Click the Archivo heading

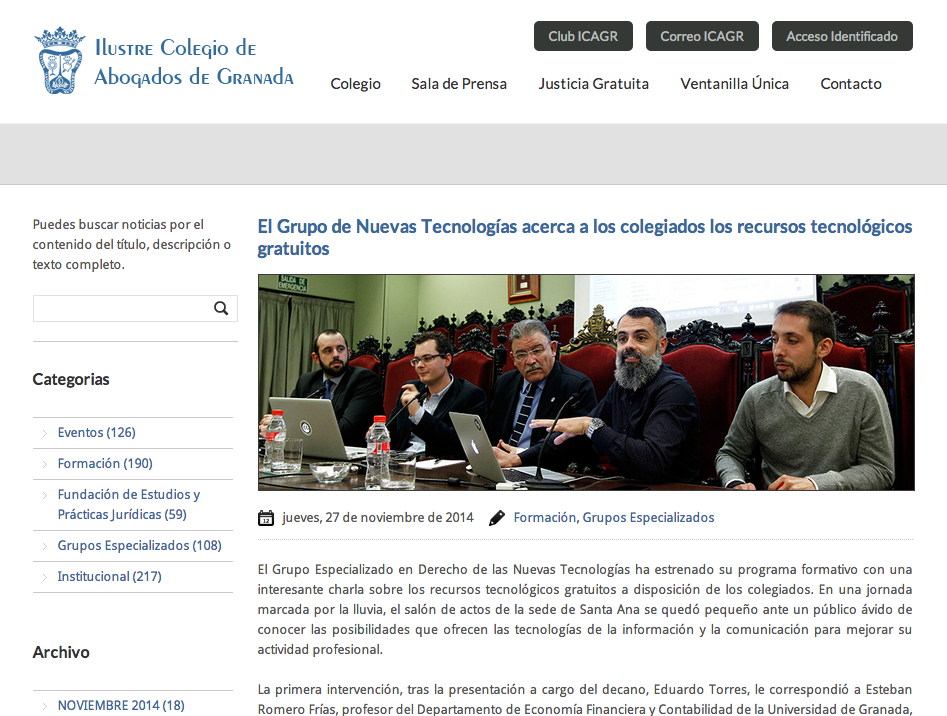click(x=61, y=652)
